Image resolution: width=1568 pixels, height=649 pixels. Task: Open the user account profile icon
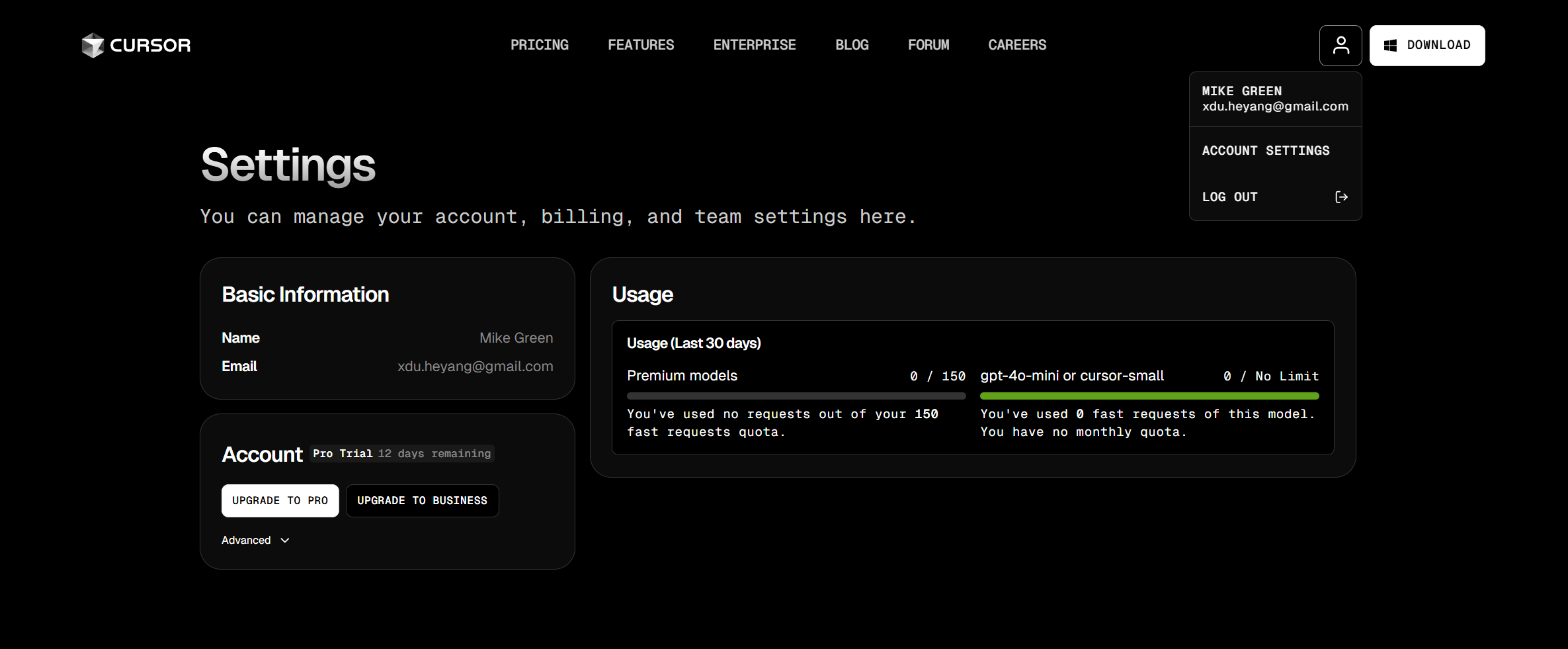click(1341, 45)
